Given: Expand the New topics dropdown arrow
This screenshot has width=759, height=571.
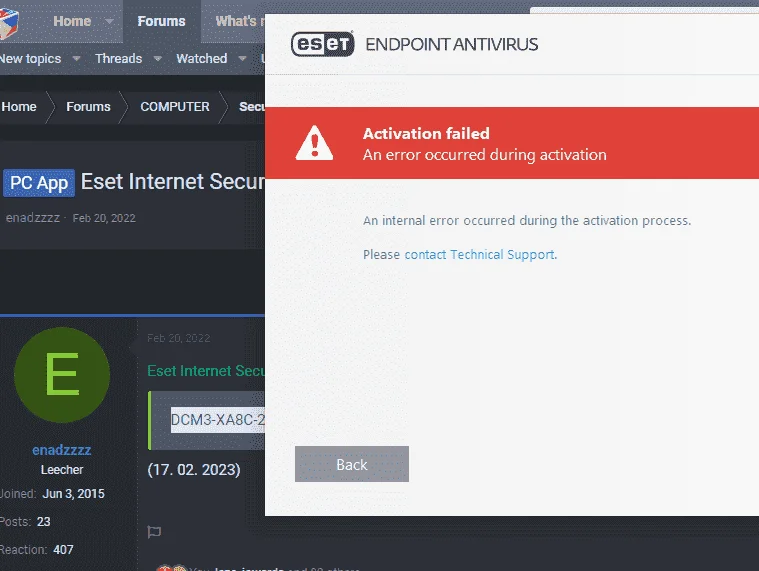Looking at the screenshot, I should [x=76, y=59].
